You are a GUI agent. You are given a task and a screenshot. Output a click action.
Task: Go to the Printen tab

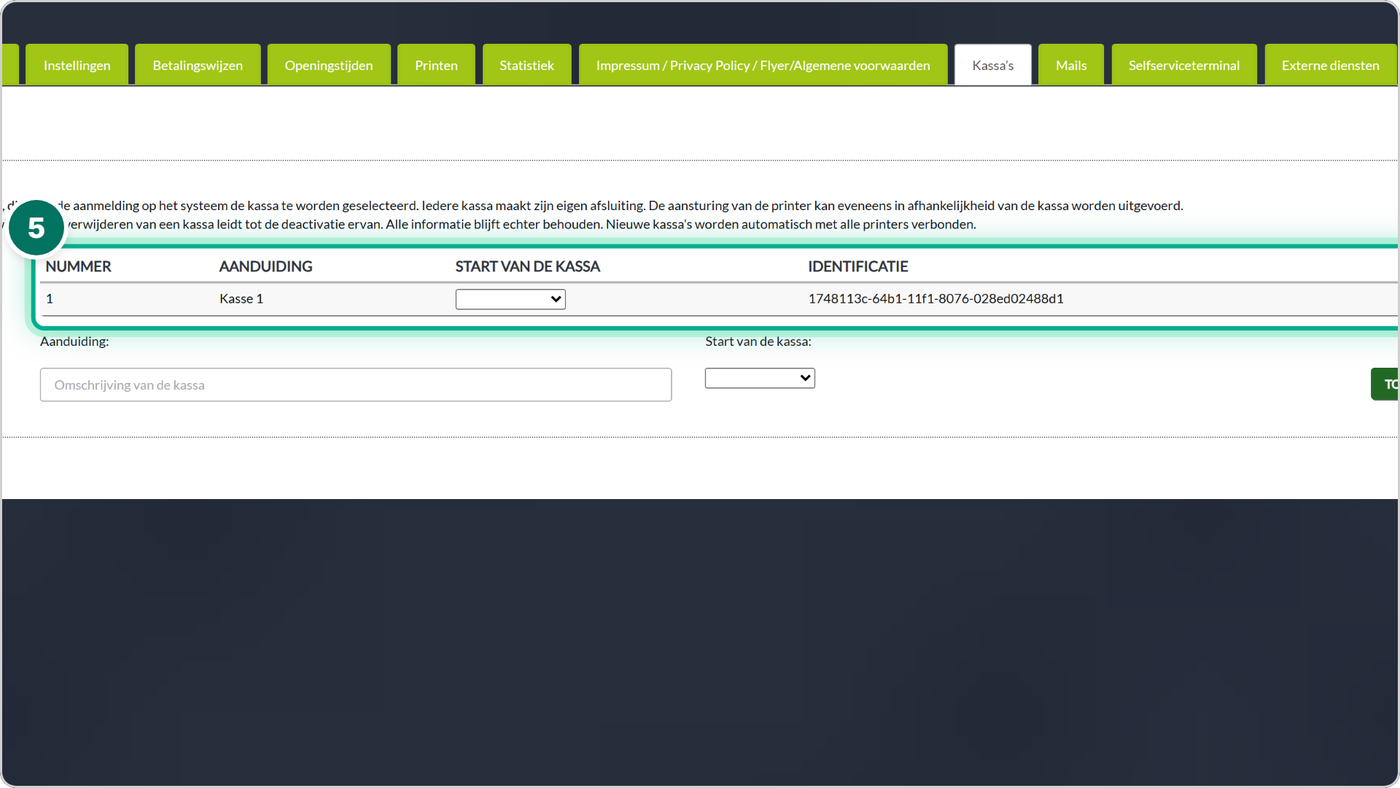436,65
